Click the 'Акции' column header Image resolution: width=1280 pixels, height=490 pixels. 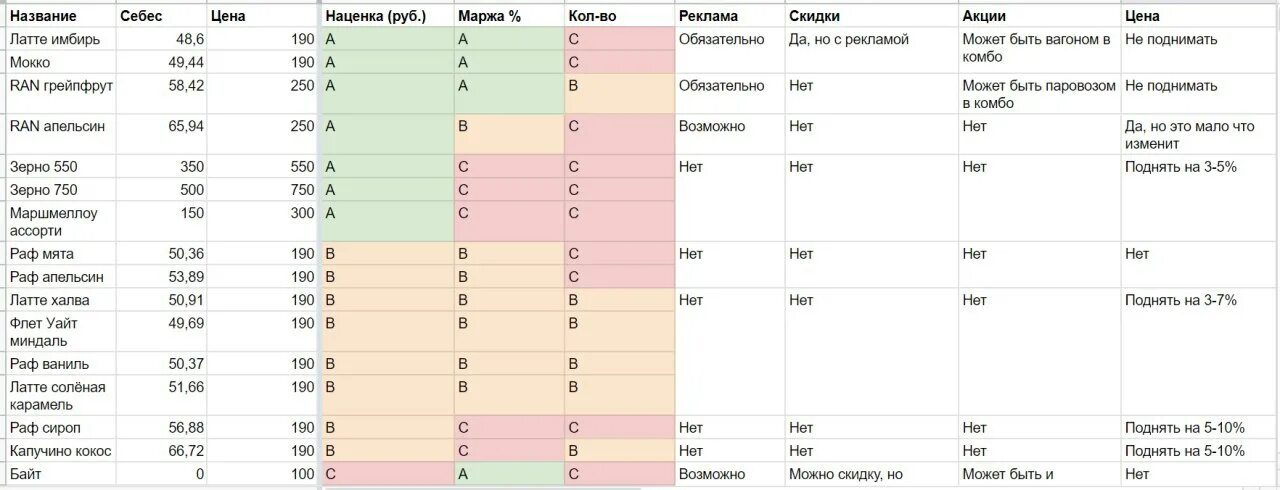coord(1039,17)
